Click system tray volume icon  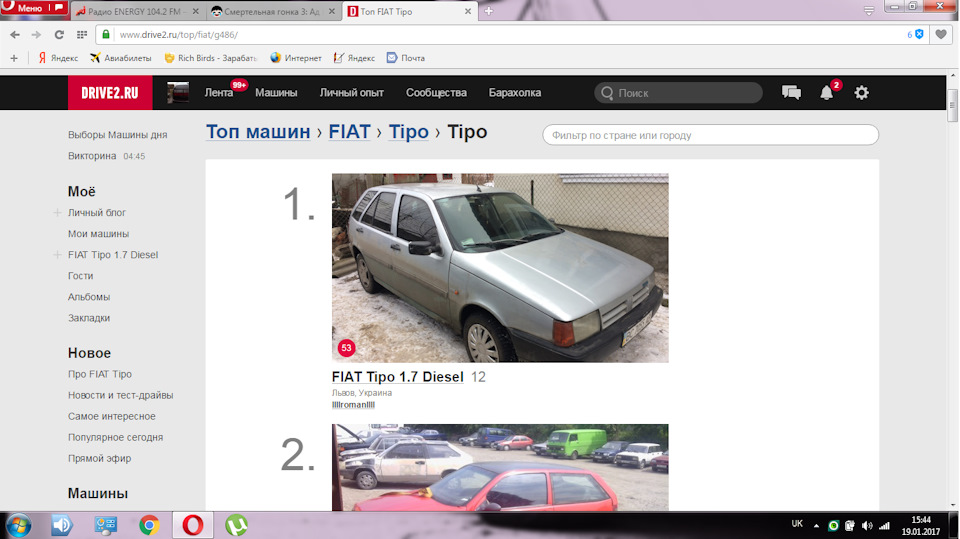coord(867,526)
